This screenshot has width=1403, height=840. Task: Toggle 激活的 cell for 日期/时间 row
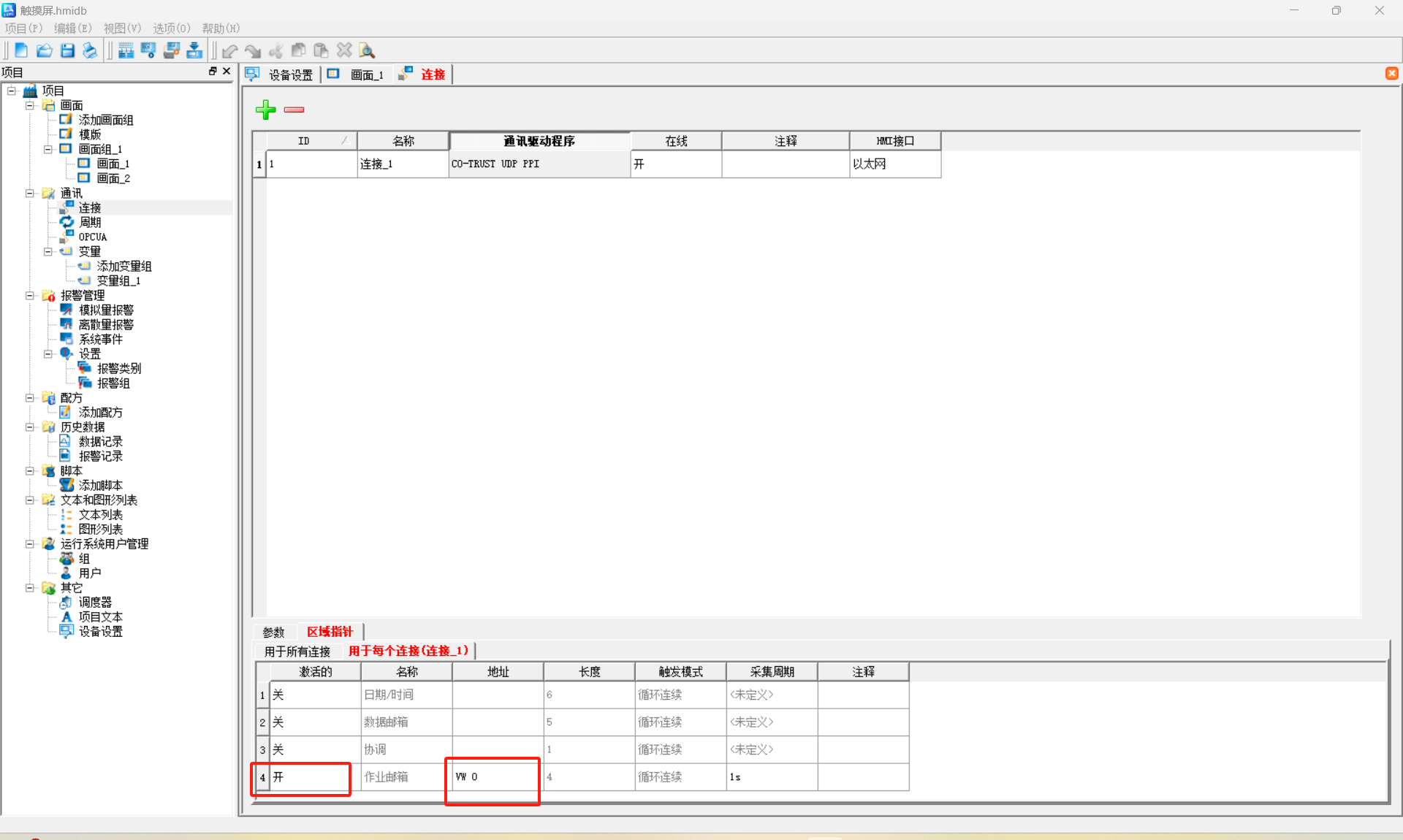coord(315,695)
